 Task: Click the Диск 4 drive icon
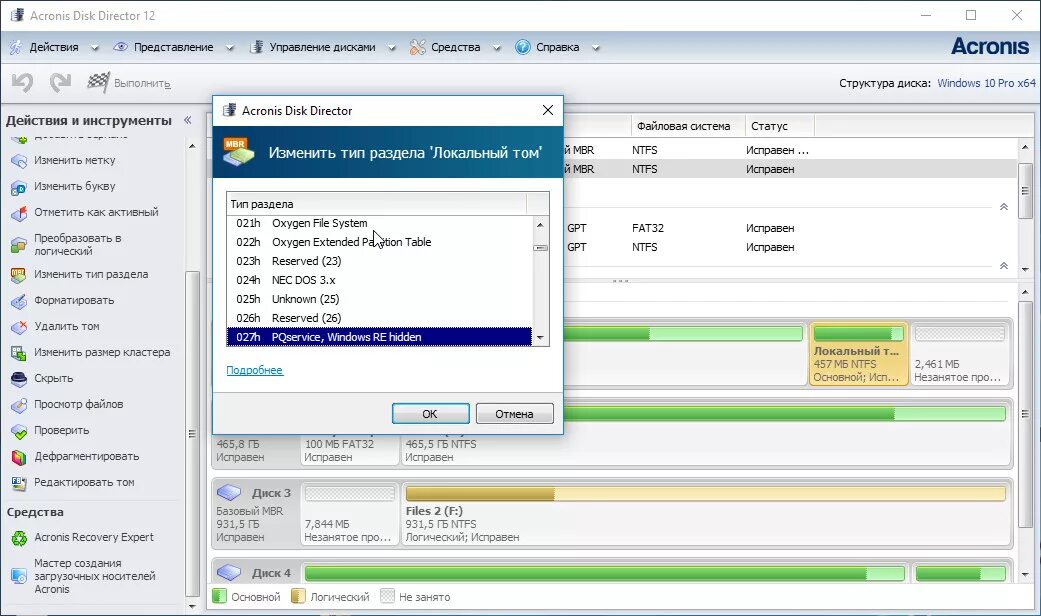coord(229,572)
